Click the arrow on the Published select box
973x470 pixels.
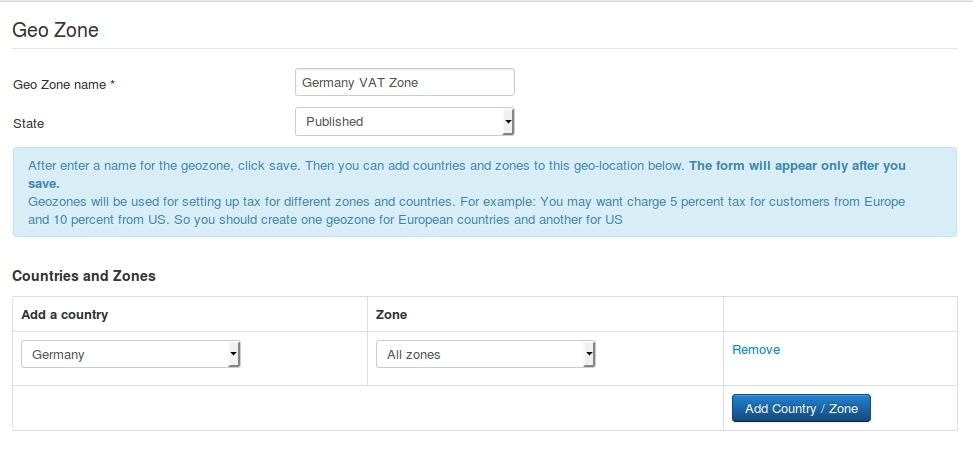click(508, 122)
